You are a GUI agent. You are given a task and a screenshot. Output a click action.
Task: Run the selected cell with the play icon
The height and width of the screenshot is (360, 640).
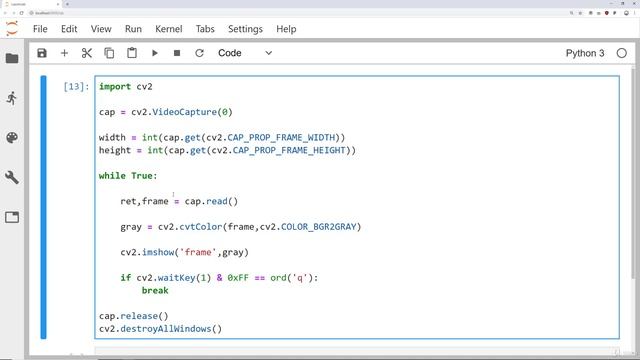(155, 53)
